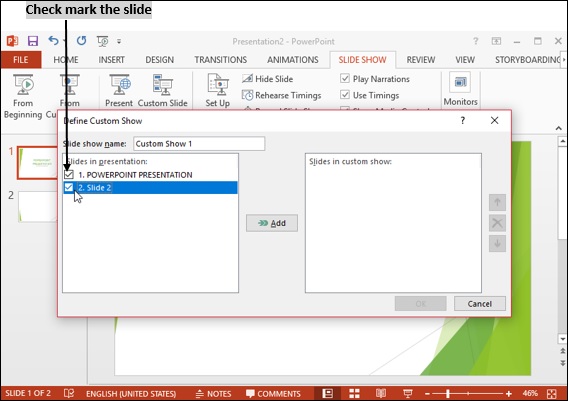Select the 2. Slide 2 list row
The image size is (568, 401).
click(150, 188)
